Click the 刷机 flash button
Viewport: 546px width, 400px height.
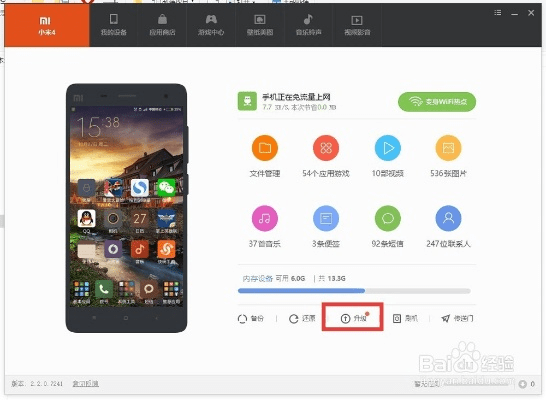[x=405, y=318]
